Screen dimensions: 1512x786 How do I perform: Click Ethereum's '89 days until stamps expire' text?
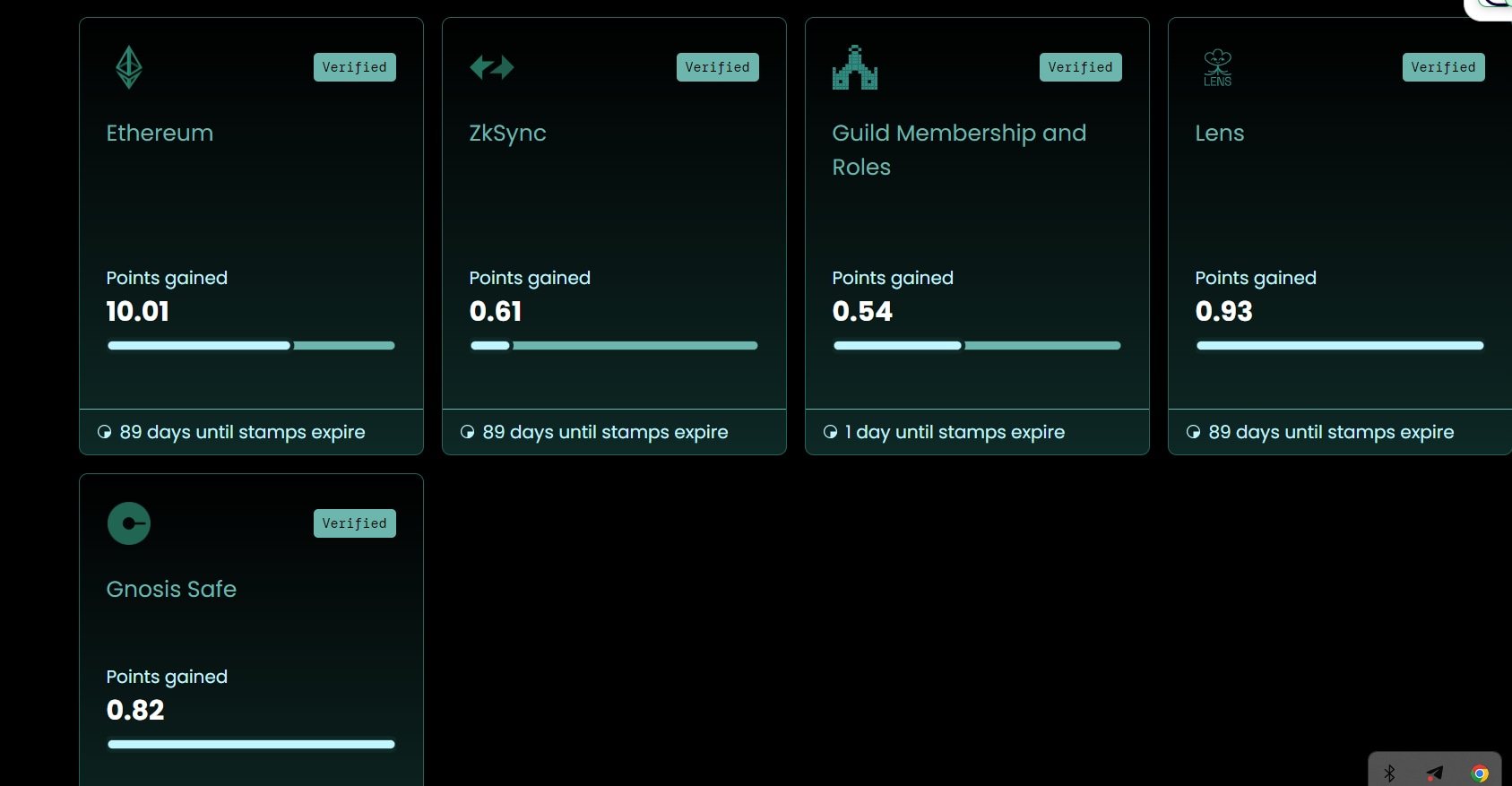(242, 432)
